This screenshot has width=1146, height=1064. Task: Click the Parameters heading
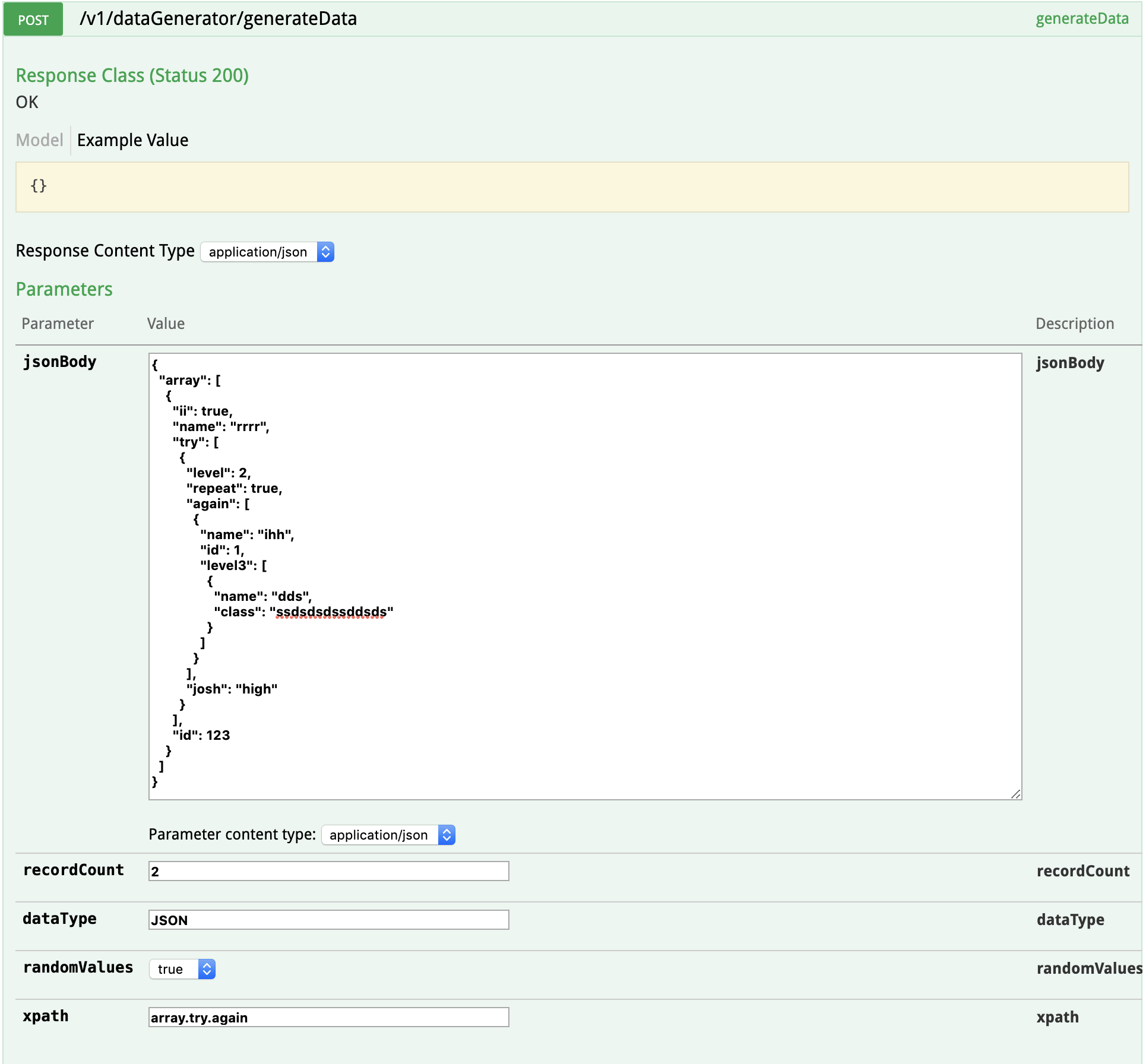pyautogui.click(x=64, y=289)
